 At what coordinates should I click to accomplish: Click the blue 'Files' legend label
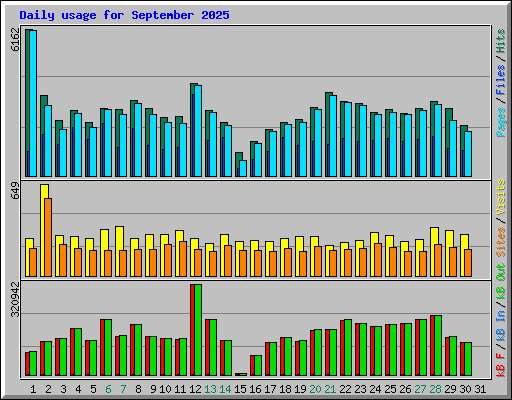(x=501, y=80)
